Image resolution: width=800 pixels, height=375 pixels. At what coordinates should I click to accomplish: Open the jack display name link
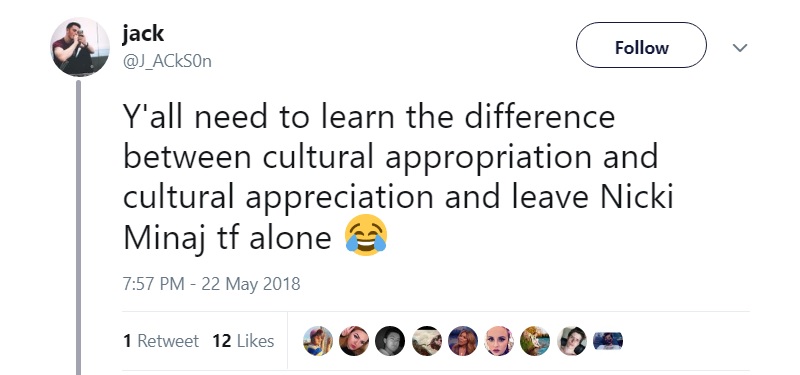pyautogui.click(x=143, y=34)
